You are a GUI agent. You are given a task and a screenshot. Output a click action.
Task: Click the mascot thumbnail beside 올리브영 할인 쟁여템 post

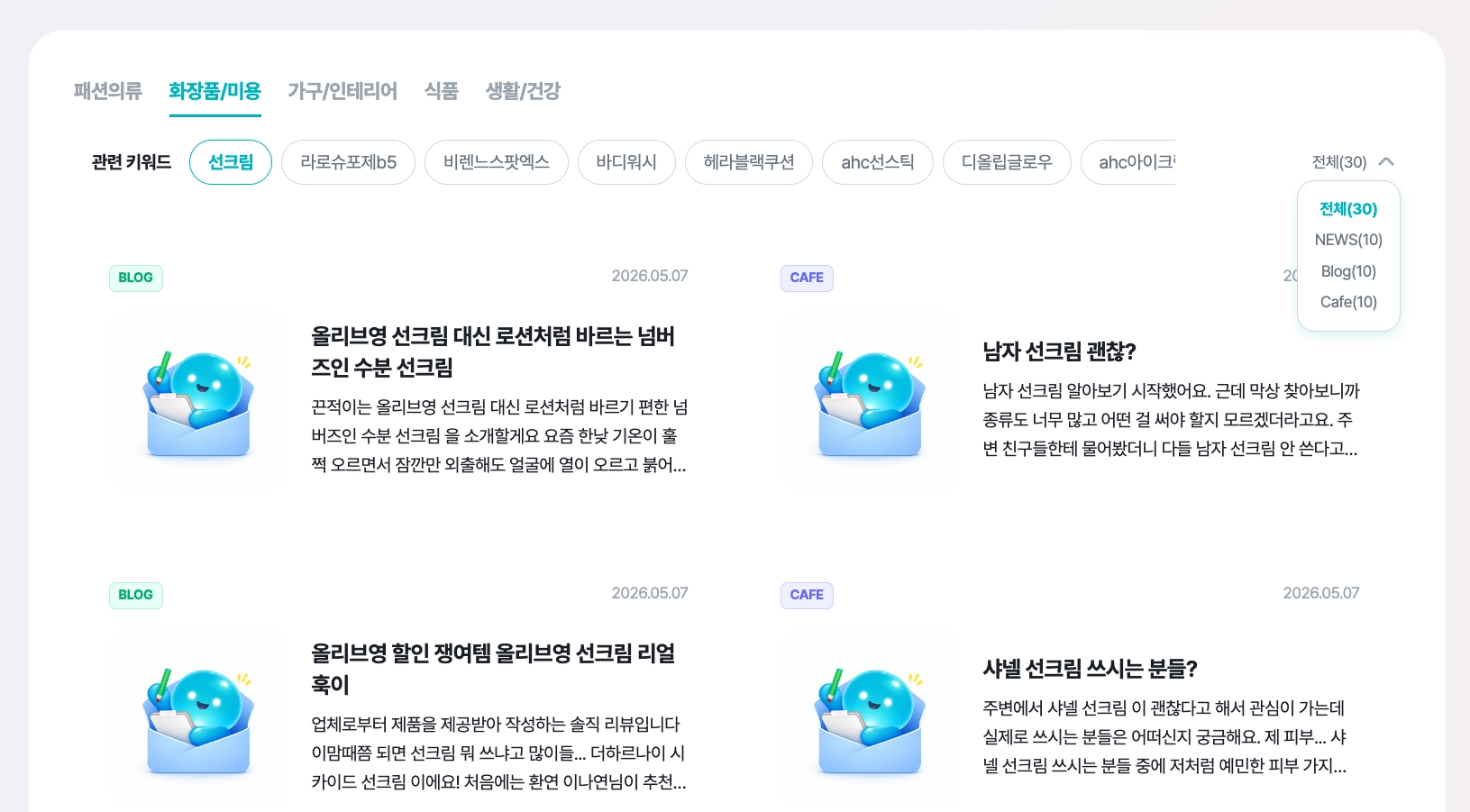coord(197,718)
